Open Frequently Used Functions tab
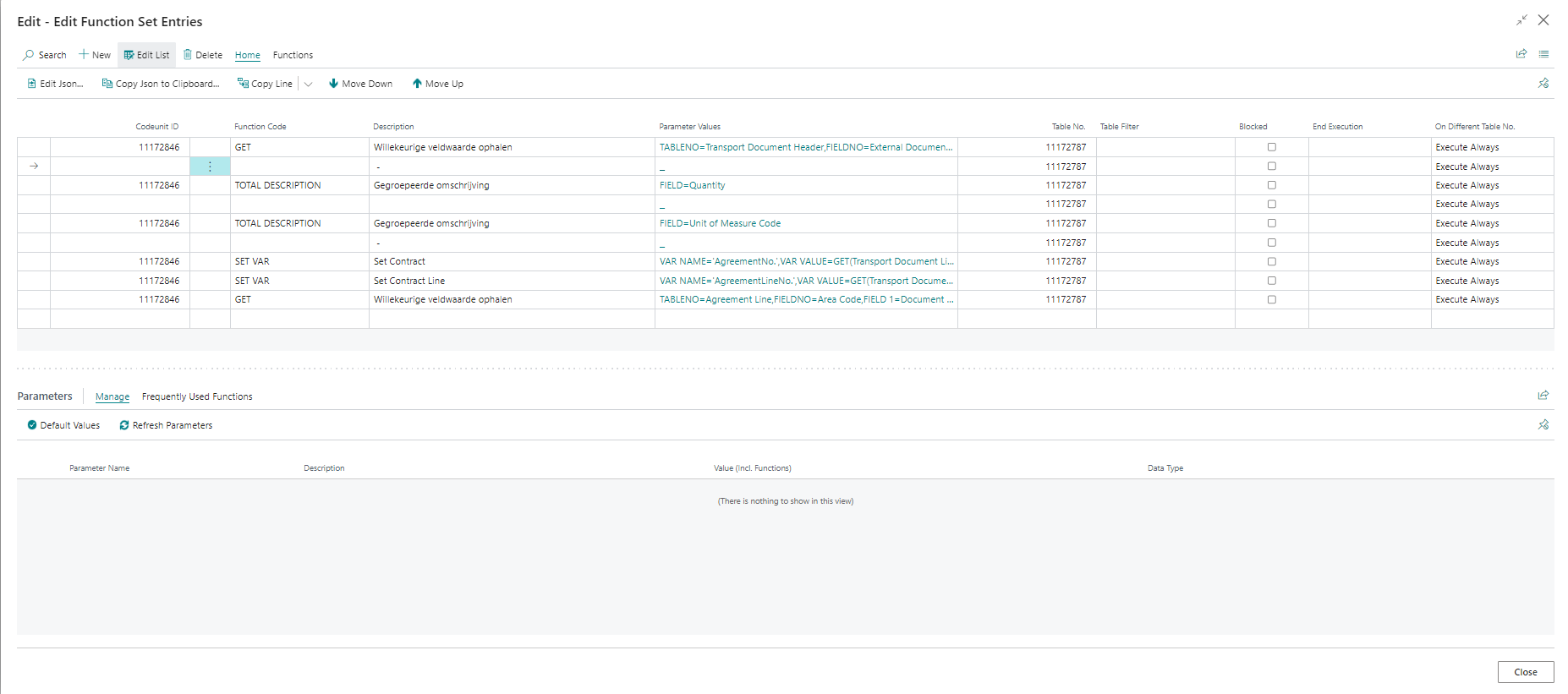Viewport: 1568px width, 694px height. [x=197, y=396]
